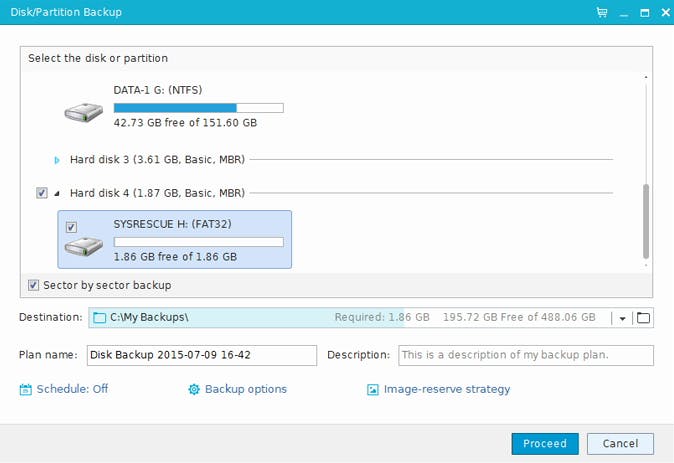The height and width of the screenshot is (463, 674).
Task: Open Image-reserve strategy link
Action: pos(447,389)
